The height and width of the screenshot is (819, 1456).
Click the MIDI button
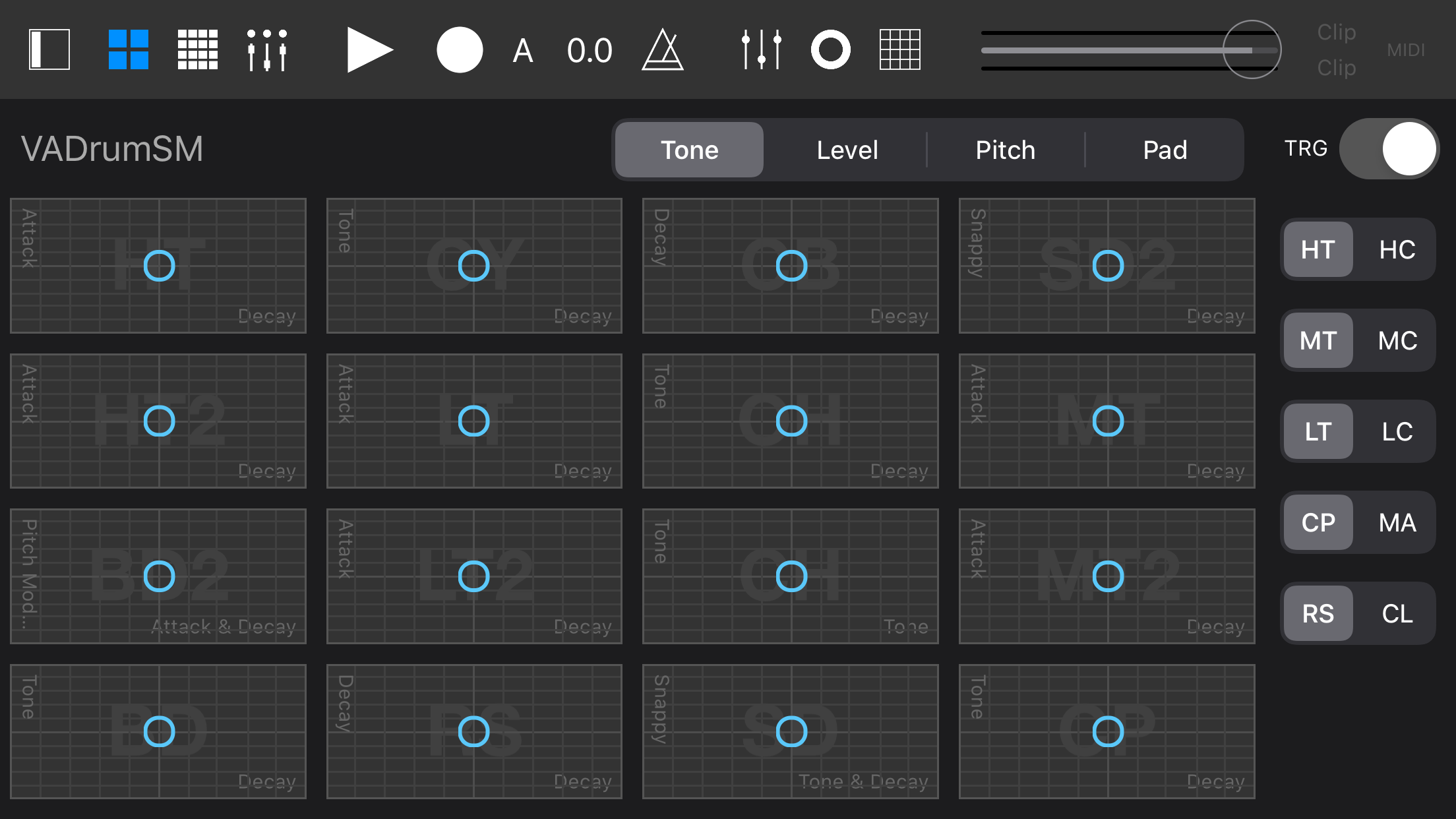[x=1405, y=50]
